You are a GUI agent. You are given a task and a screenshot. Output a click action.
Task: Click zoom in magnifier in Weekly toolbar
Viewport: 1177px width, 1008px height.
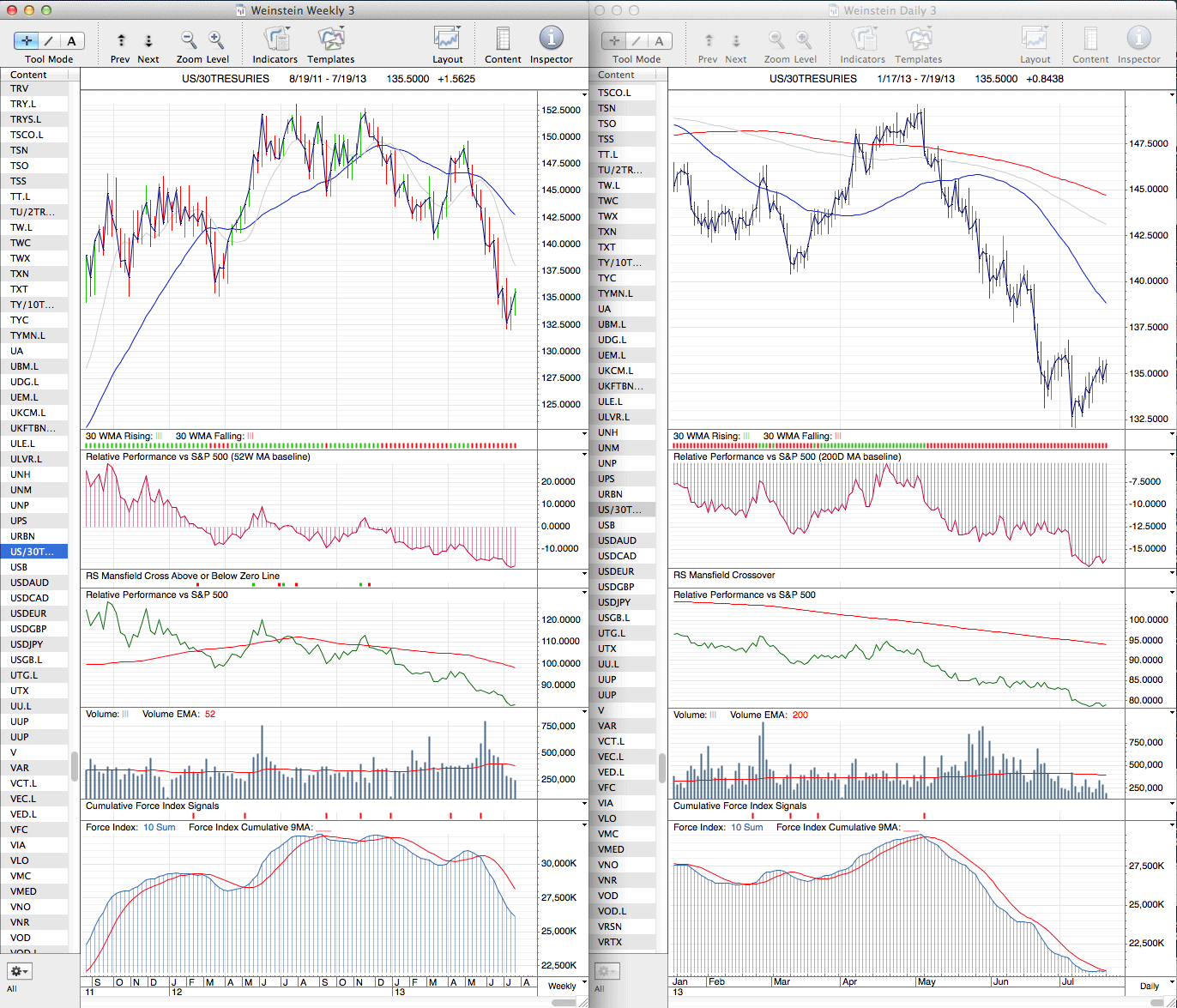pyautogui.click(x=216, y=40)
